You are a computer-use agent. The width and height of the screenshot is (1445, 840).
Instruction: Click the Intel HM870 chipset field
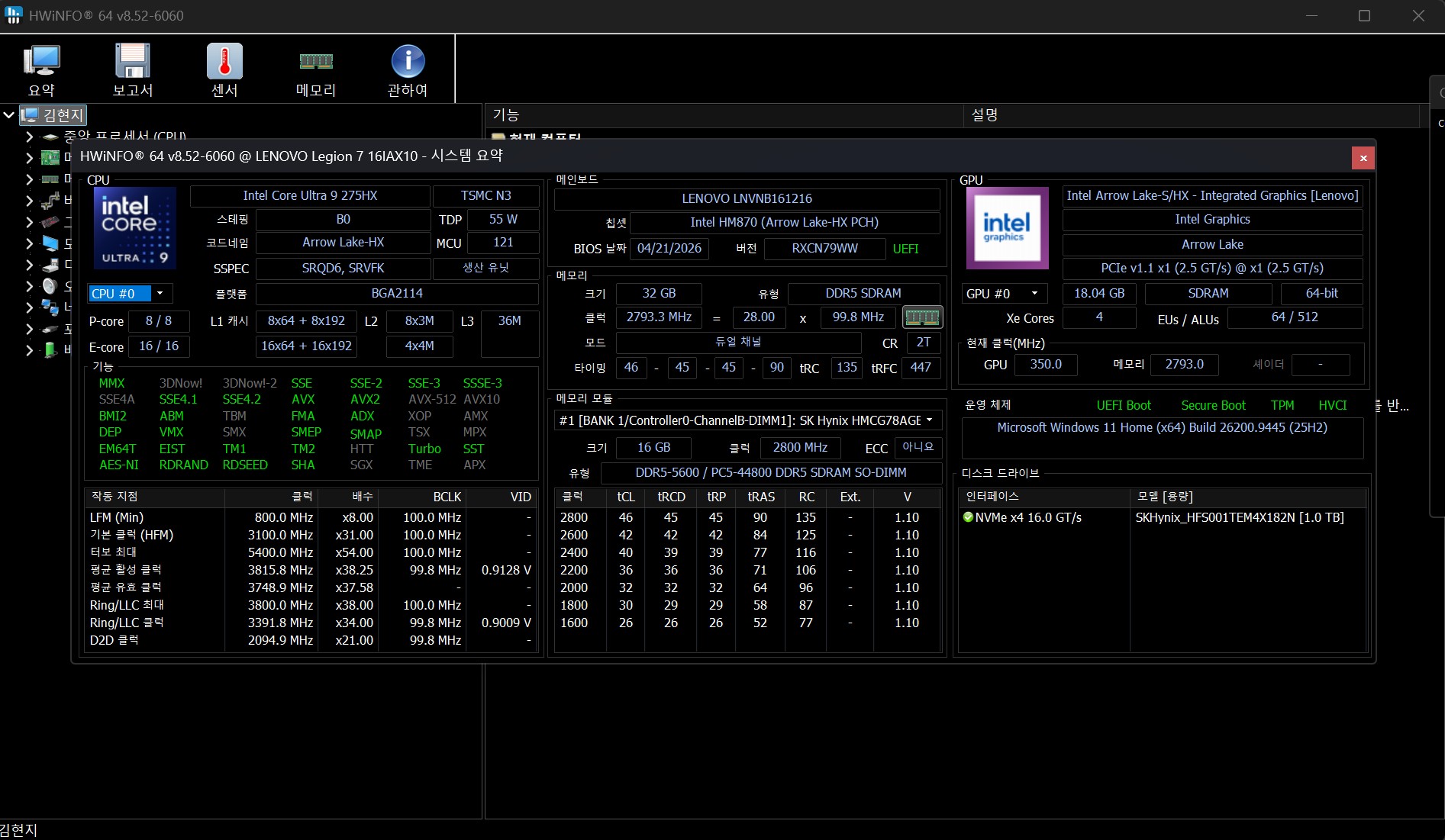[785, 223]
